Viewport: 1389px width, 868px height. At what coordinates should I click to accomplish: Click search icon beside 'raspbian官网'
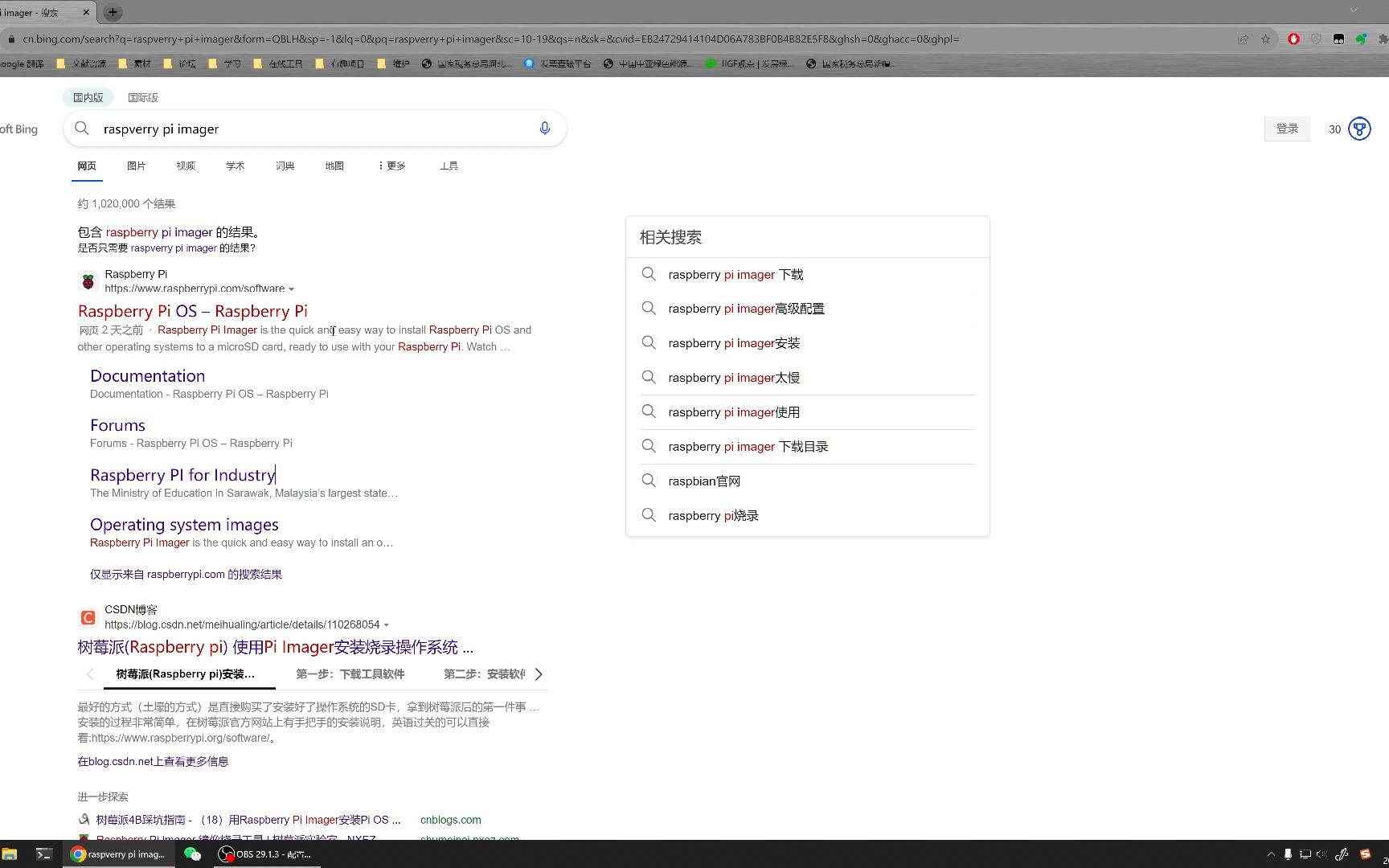(648, 481)
